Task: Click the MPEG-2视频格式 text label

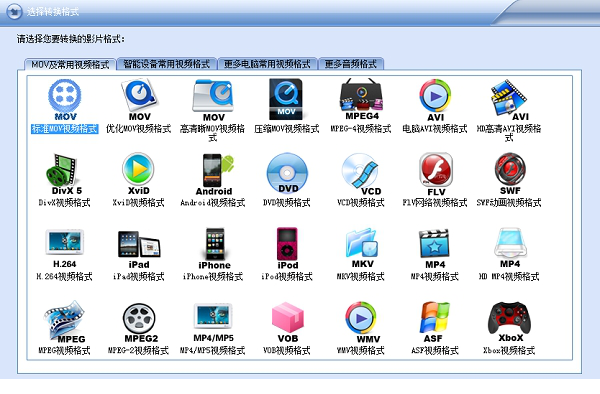Action: pyautogui.click(x=138, y=350)
